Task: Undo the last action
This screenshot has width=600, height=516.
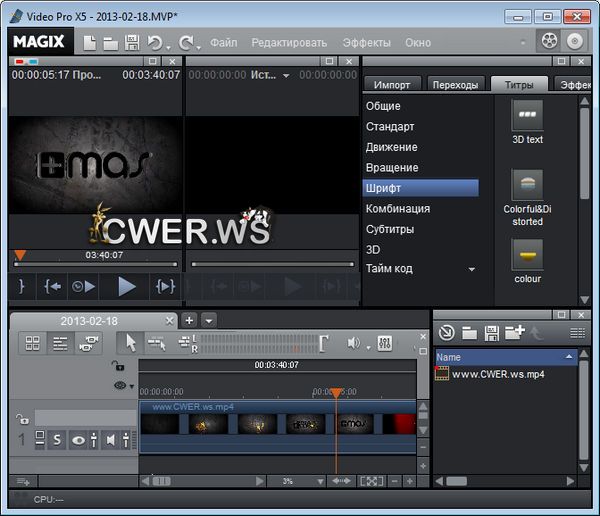Action: [x=155, y=42]
